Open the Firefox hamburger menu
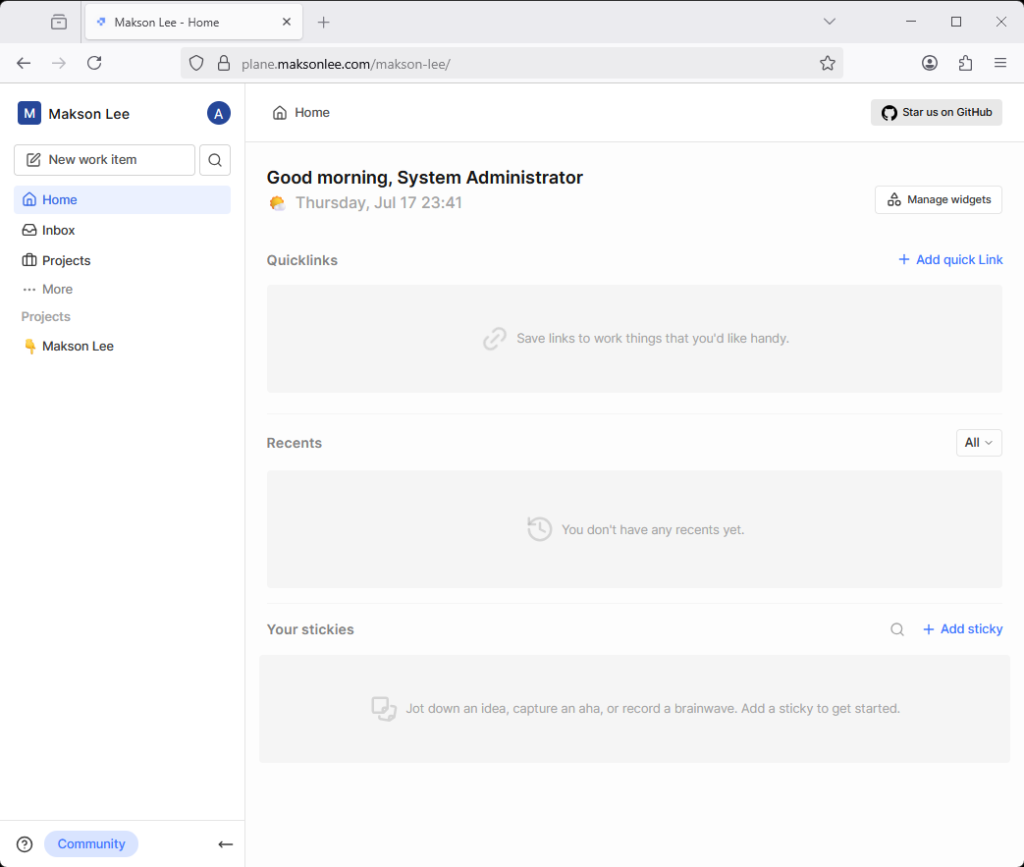This screenshot has height=867, width=1024. (x=1000, y=63)
